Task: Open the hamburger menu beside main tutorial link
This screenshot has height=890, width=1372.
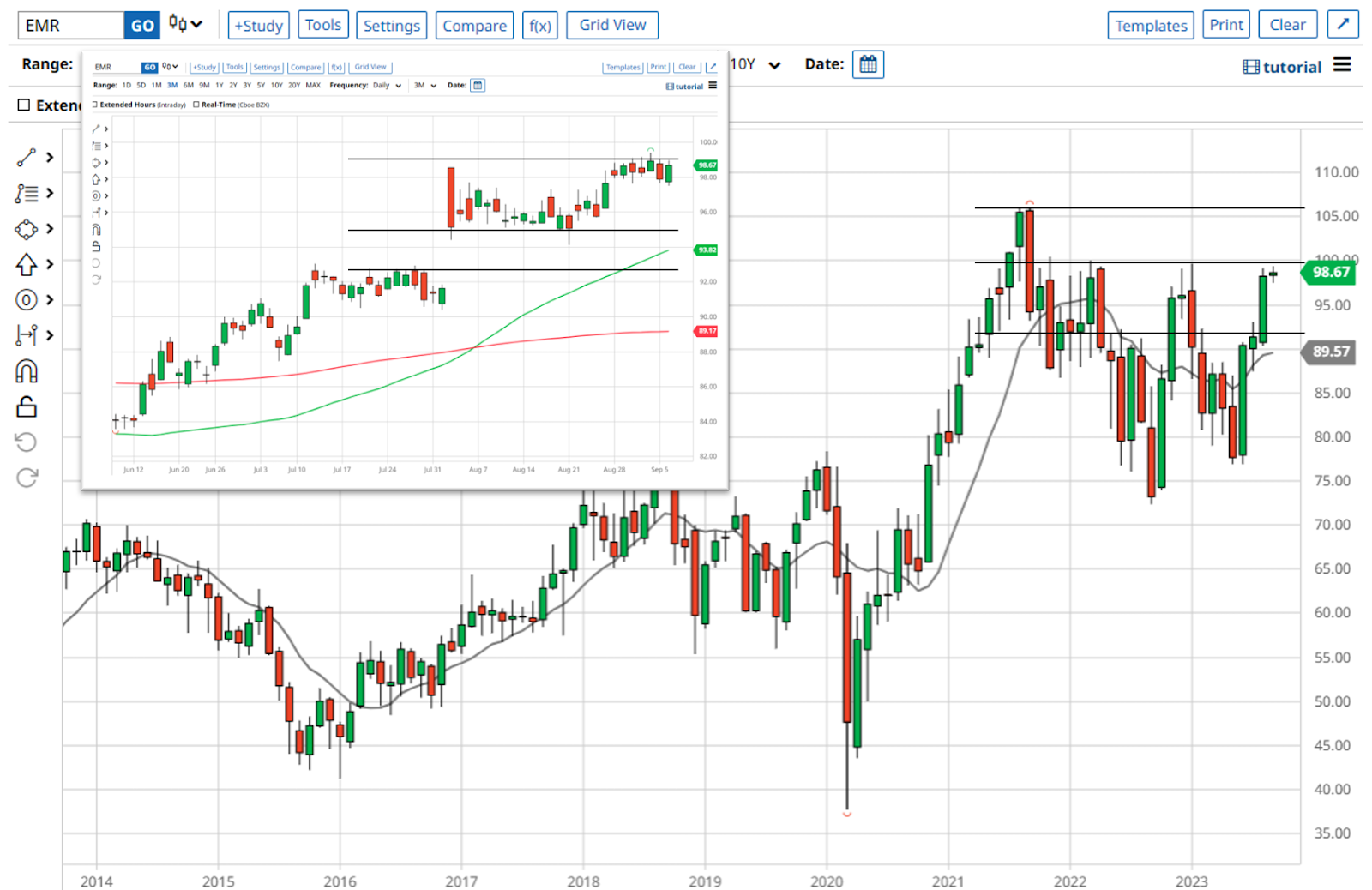Action: (x=1342, y=65)
